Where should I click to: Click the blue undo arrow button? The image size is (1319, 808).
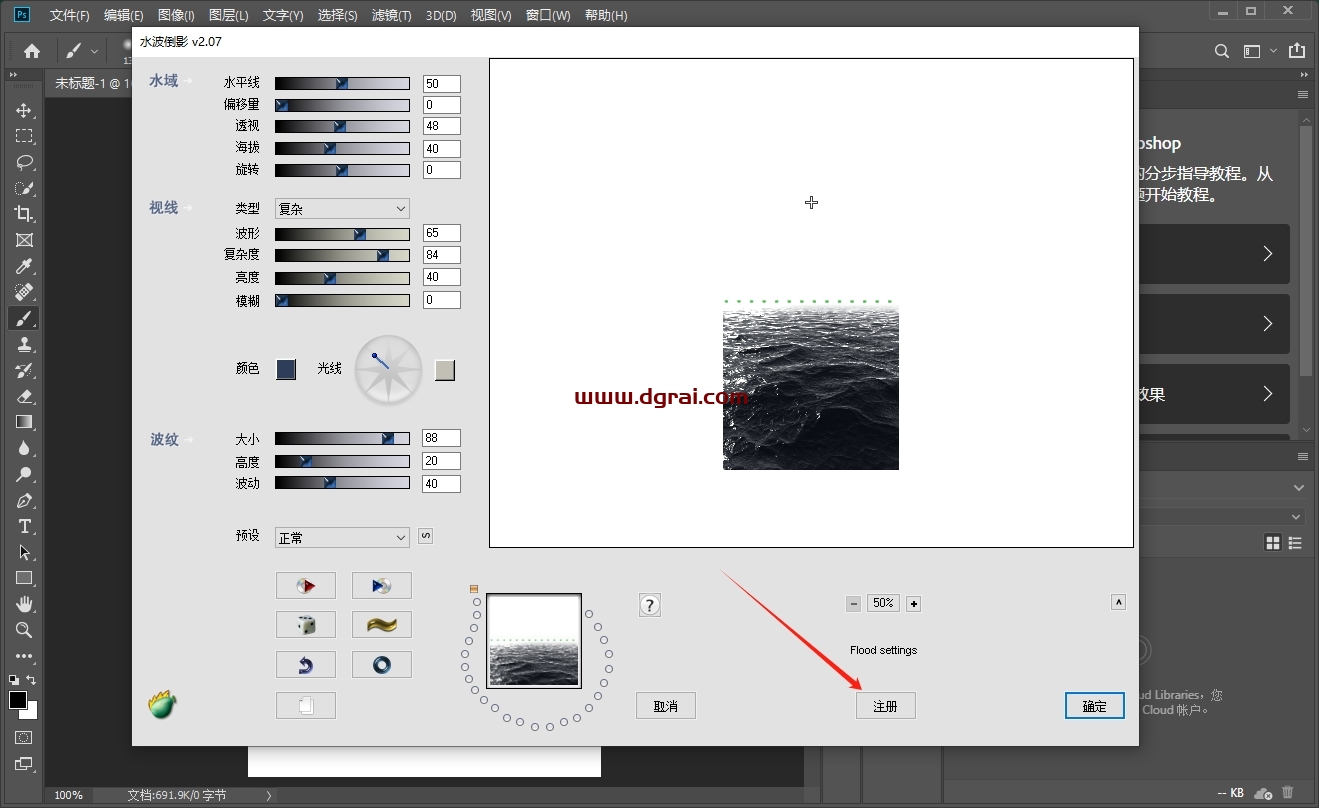(306, 664)
